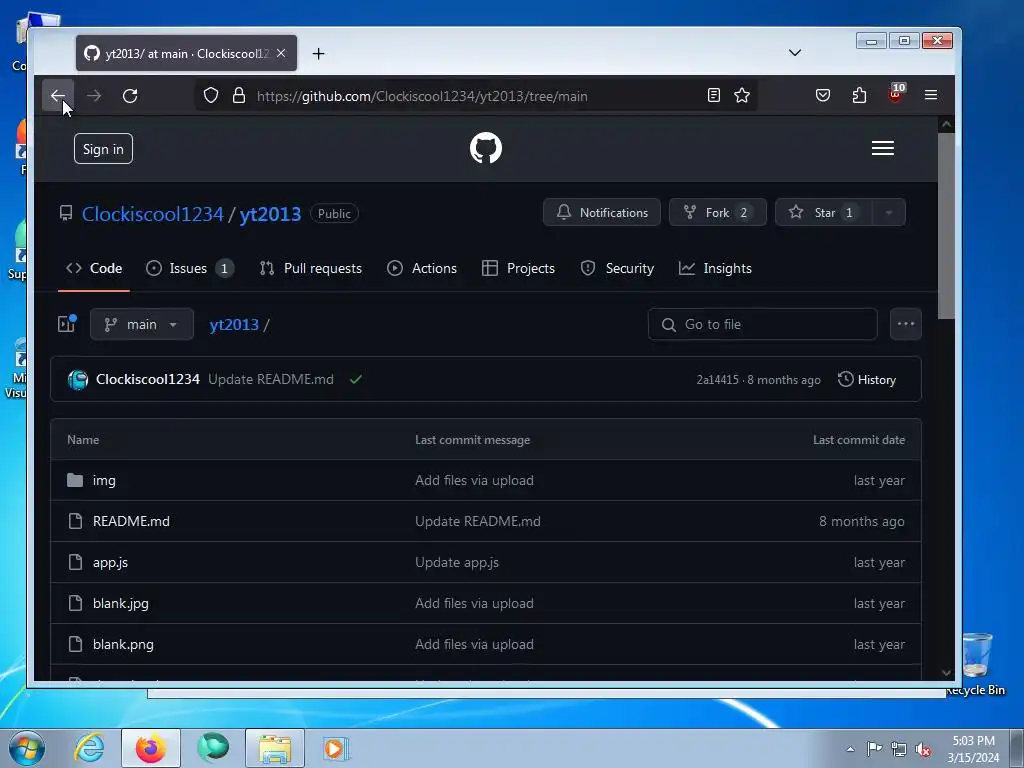Click the padlock site info icon
This screenshot has height=768, width=1024.
(x=239, y=95)
